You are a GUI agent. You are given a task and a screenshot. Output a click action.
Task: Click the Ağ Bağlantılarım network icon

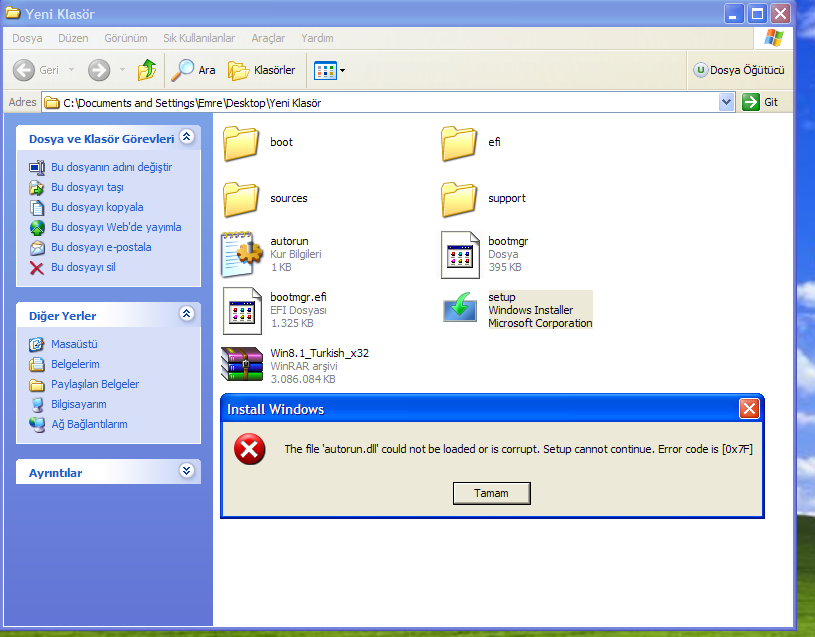point(37,424)
